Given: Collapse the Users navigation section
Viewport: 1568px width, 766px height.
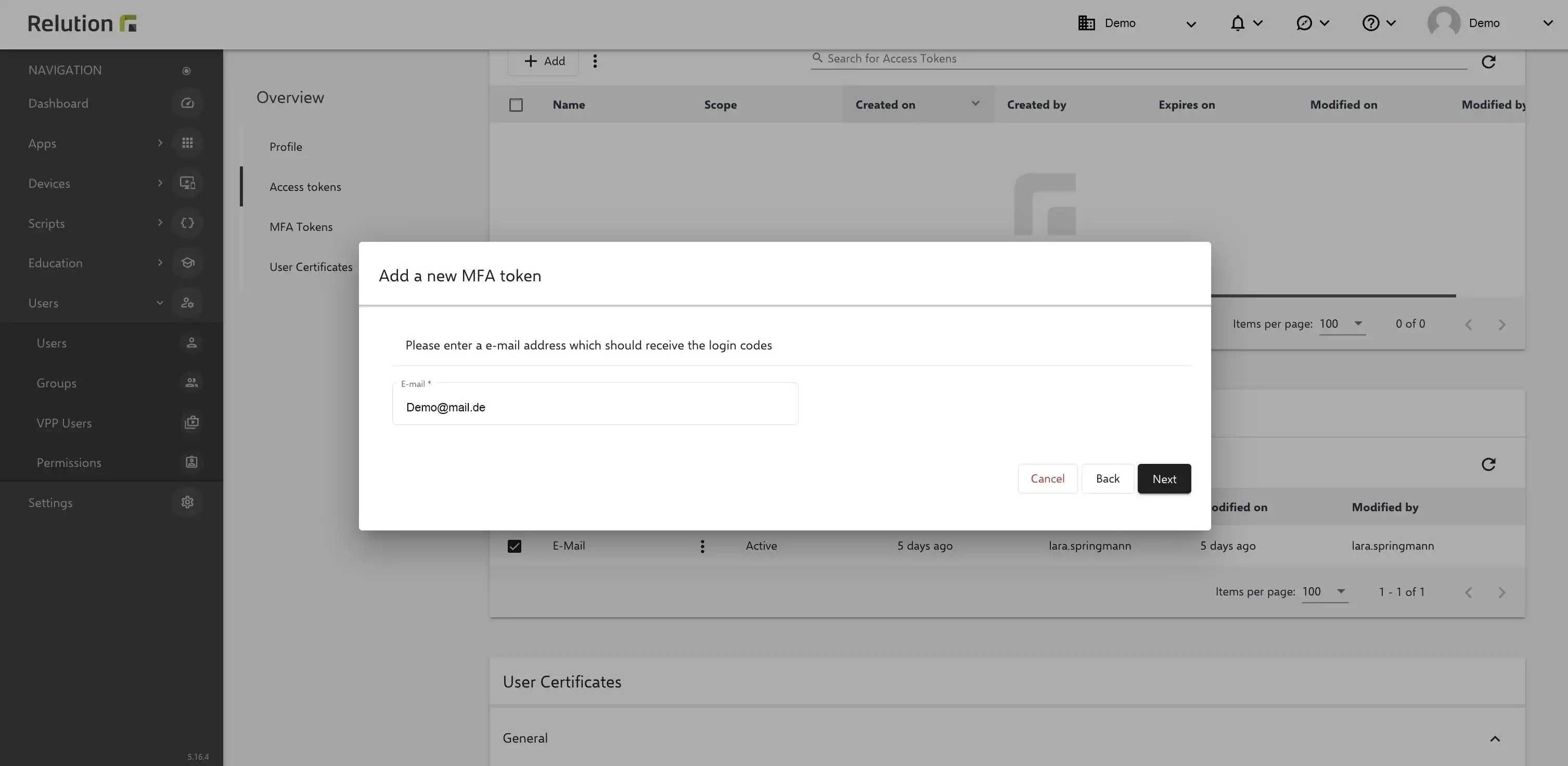Looking at the screenshot, I should coord(160,303).
